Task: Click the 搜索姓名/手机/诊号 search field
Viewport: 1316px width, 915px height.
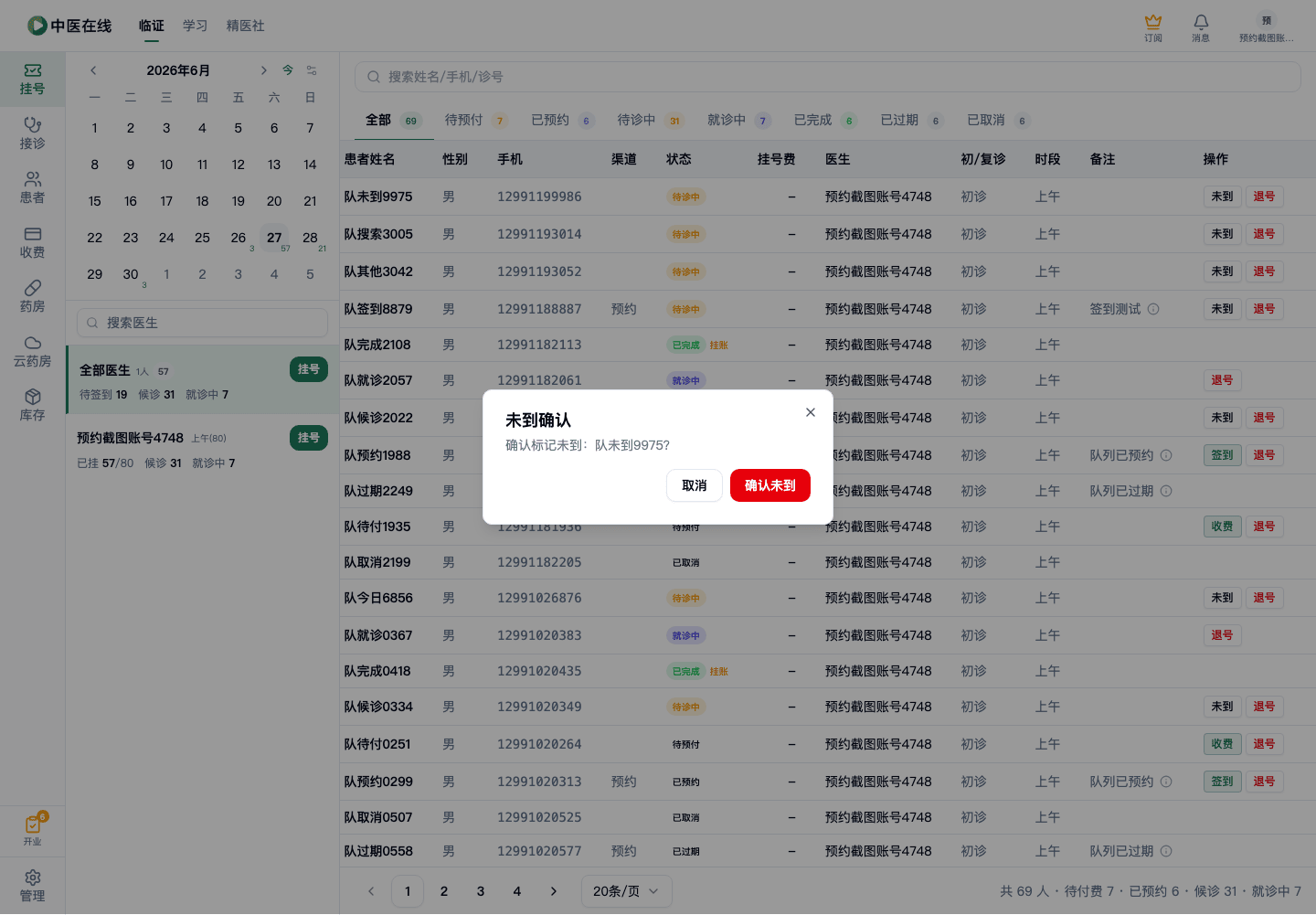Action: [827, 77]
